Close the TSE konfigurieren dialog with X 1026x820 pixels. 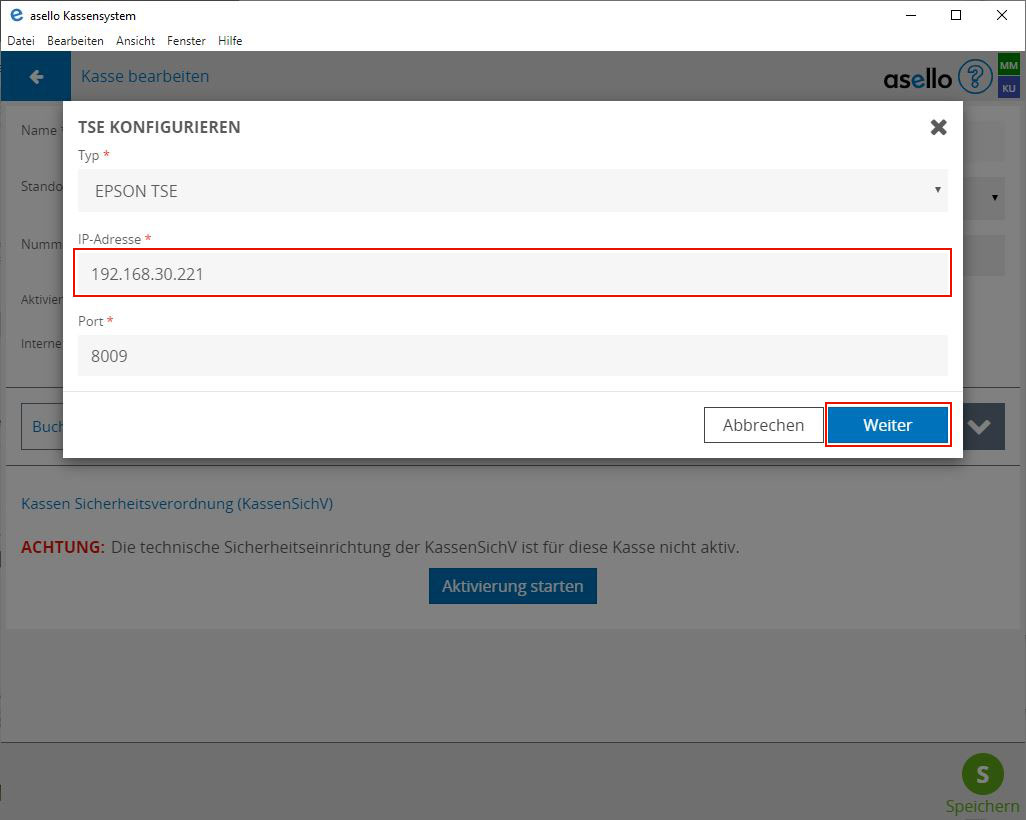(x=938, y=127)
